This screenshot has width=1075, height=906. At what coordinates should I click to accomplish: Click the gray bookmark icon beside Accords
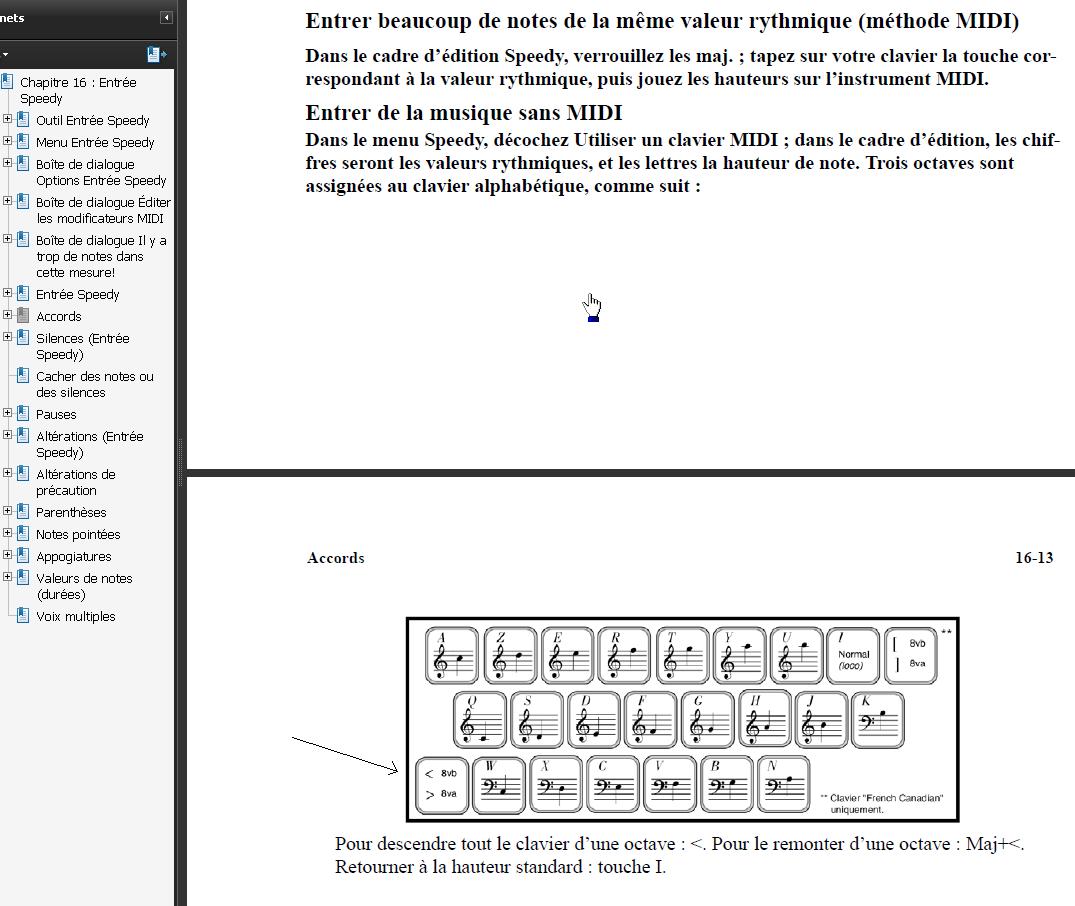point(21,316)
